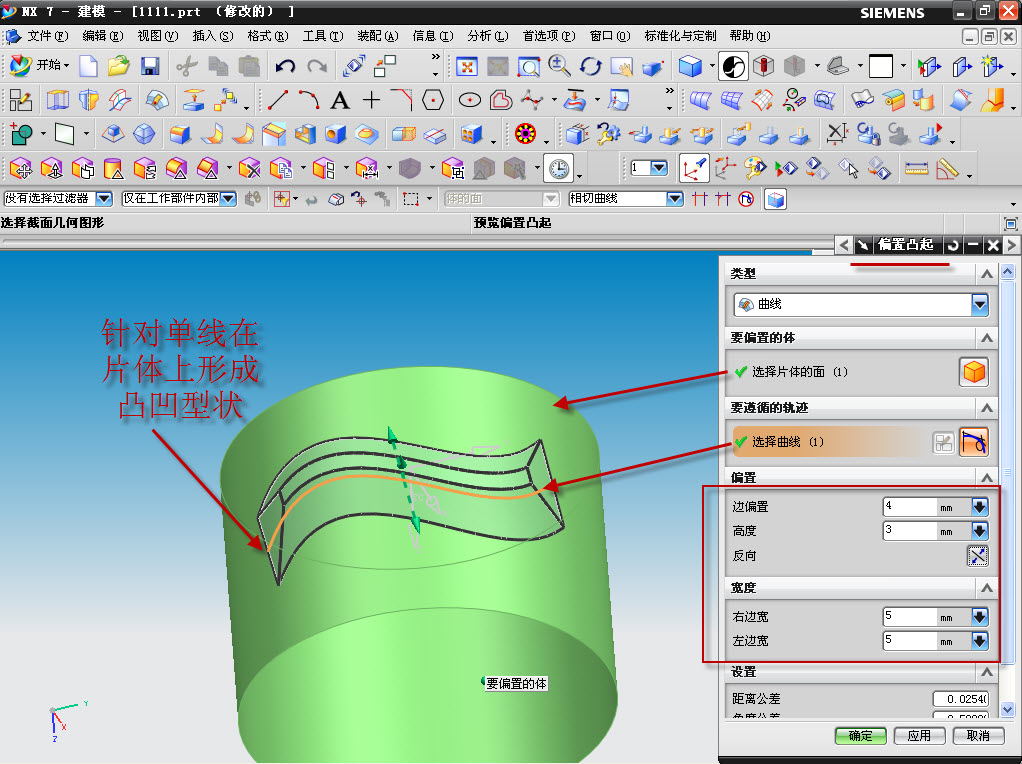Click the measure distance ruler icon
This screenshot has height=764, width=1022.
[x=916, y=169]
